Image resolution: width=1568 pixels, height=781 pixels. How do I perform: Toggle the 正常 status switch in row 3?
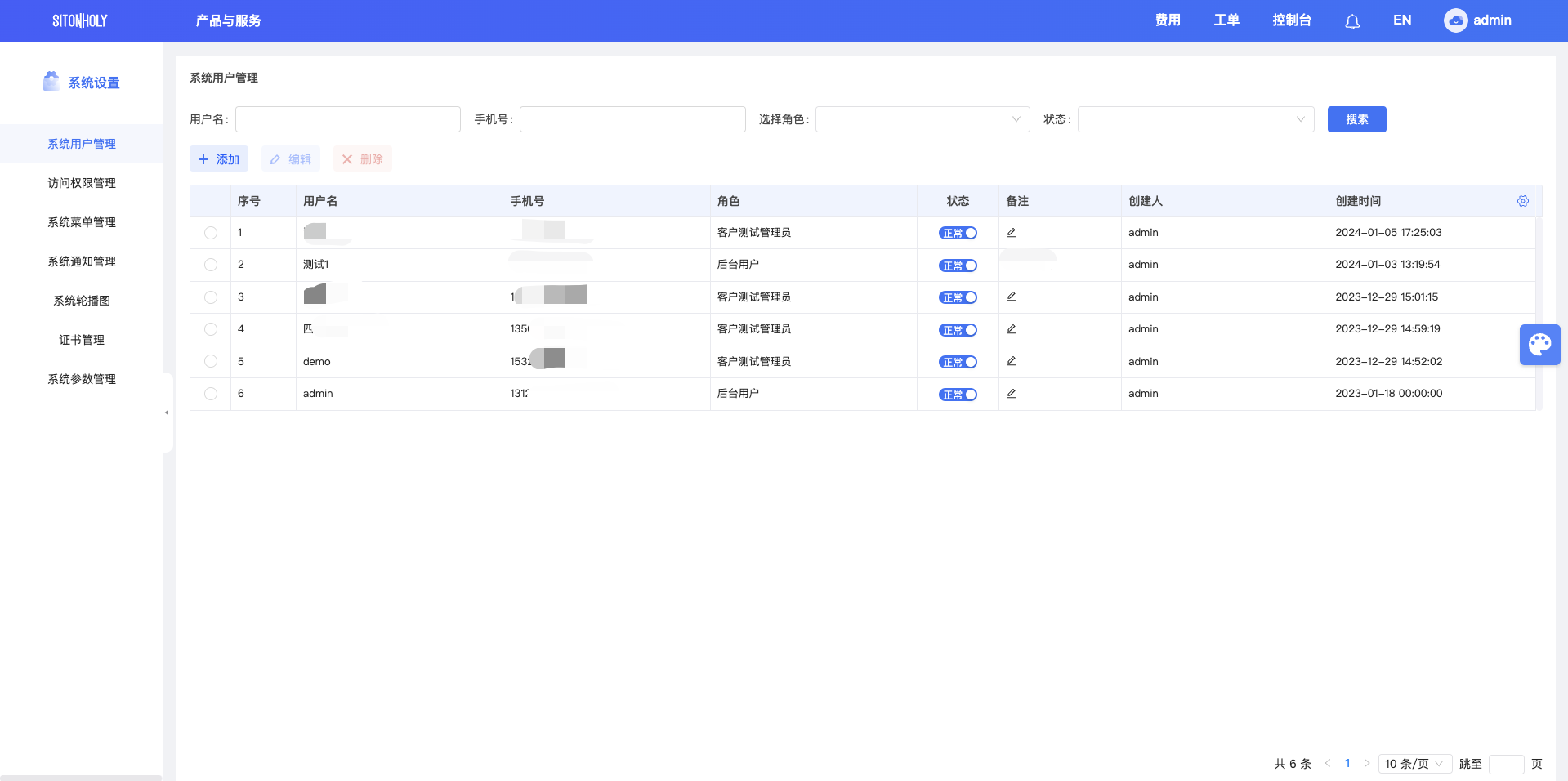tap(958, 297)
